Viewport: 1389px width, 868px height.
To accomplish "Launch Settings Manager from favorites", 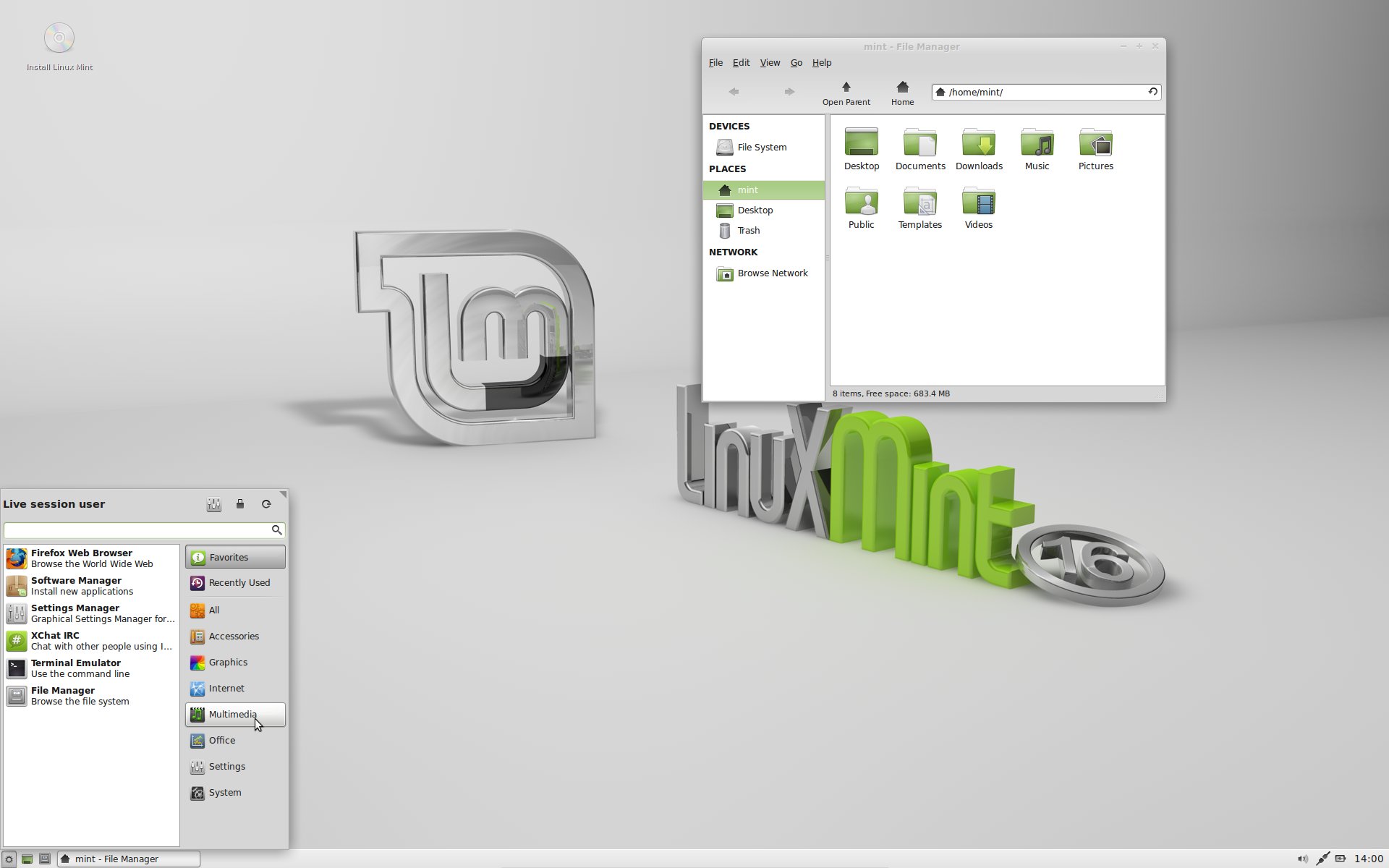I will click(x=91, y=613).
